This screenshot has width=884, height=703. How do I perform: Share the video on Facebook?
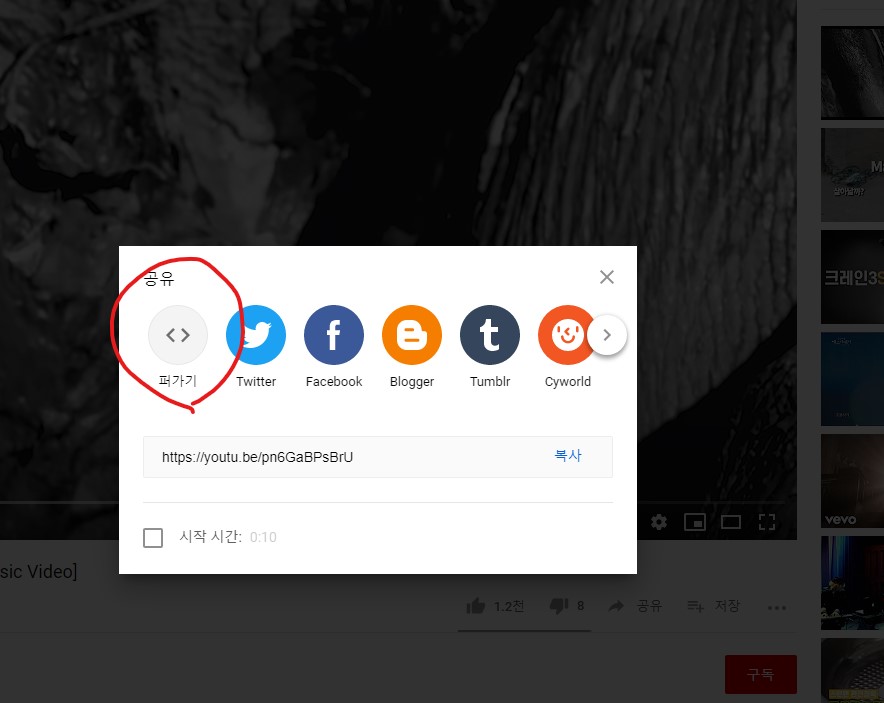pos(334,335)
